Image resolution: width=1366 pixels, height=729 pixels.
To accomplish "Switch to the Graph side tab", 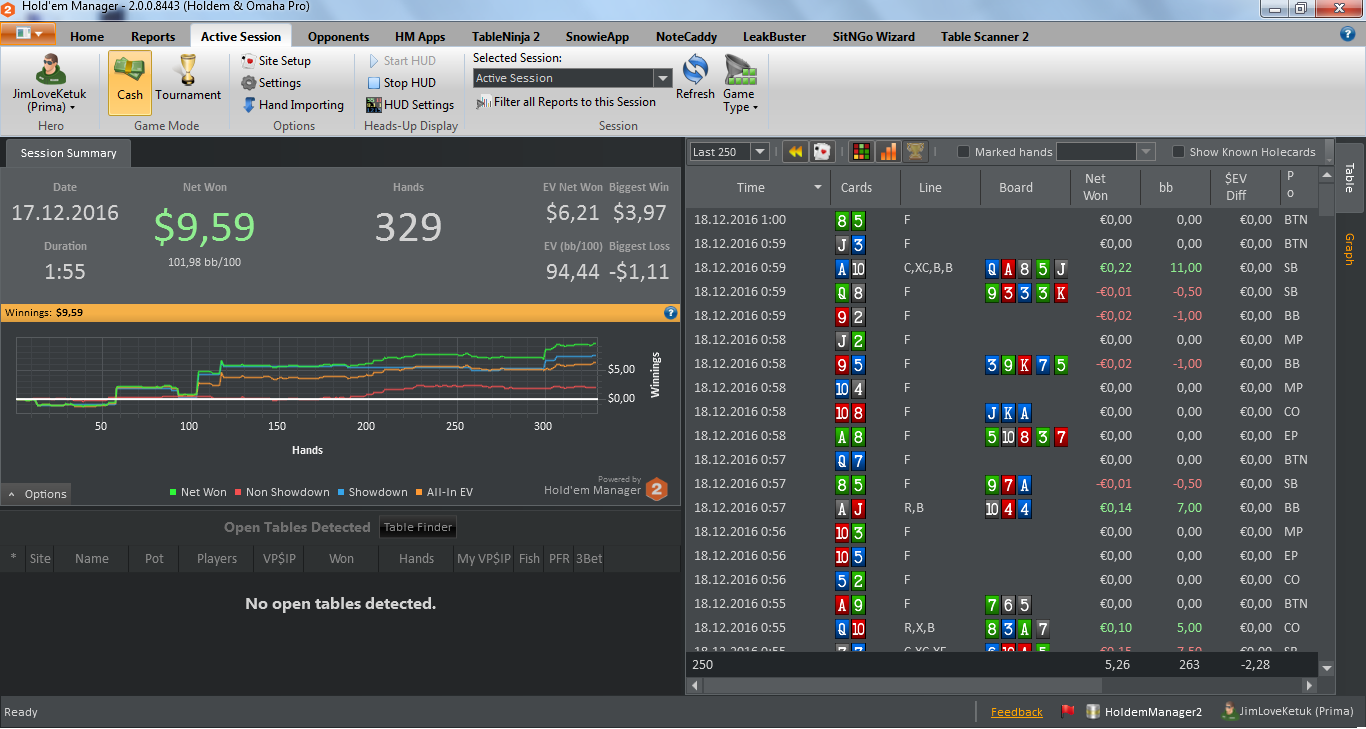I will click(x=1349, y=248).
